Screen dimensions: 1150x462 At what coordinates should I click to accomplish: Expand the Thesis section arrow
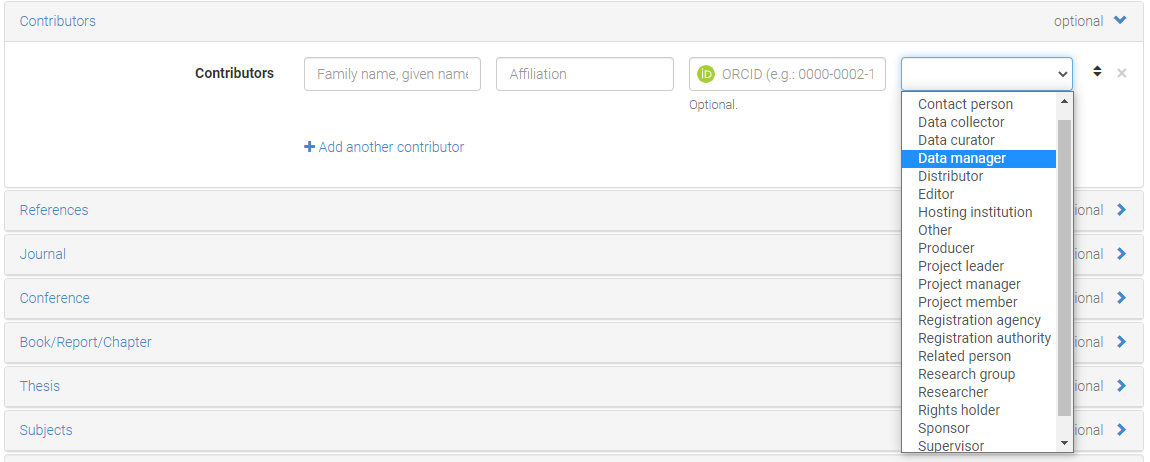click(1121, 386)
